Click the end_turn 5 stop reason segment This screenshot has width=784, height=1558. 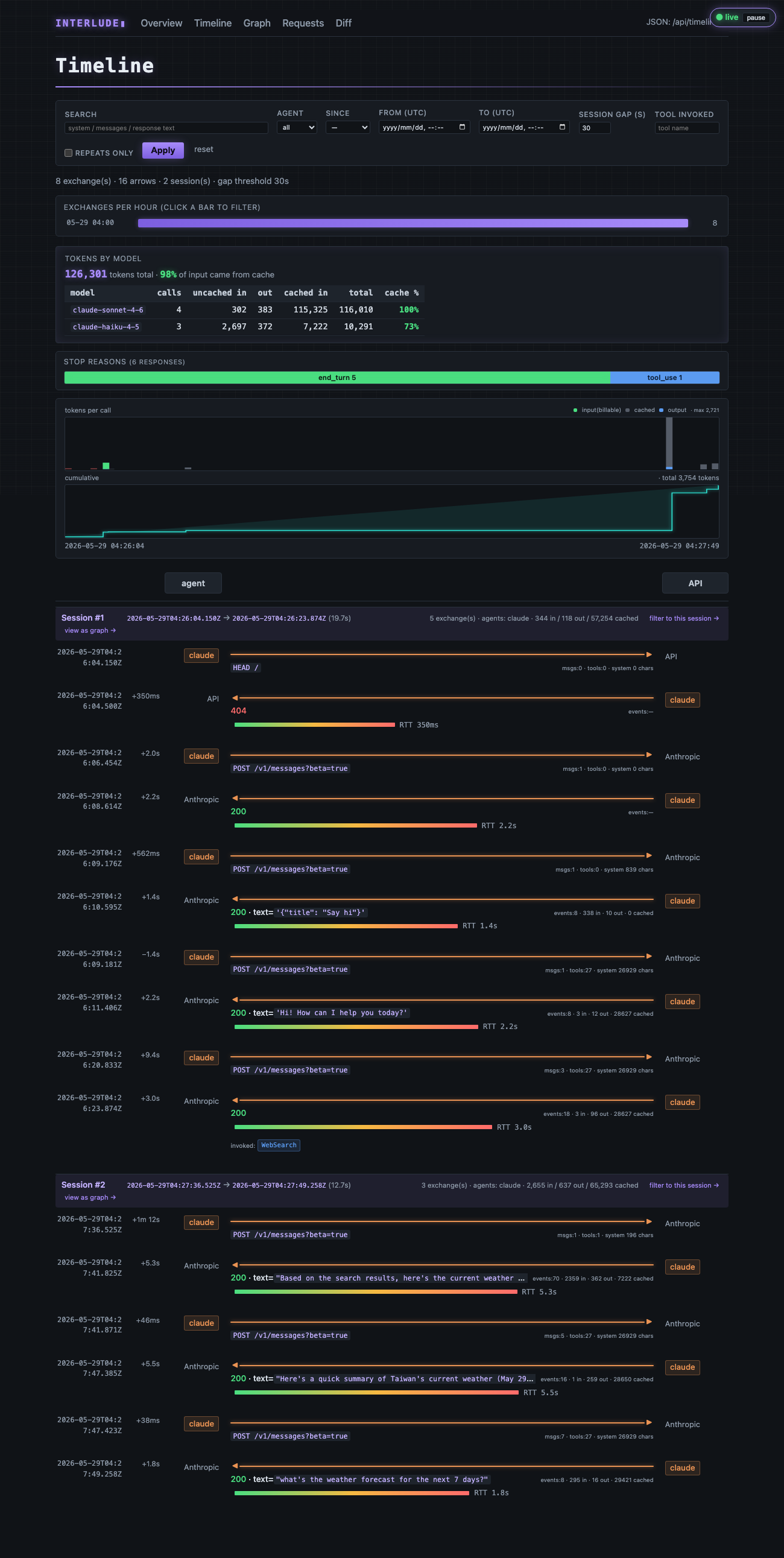point(337,378)
